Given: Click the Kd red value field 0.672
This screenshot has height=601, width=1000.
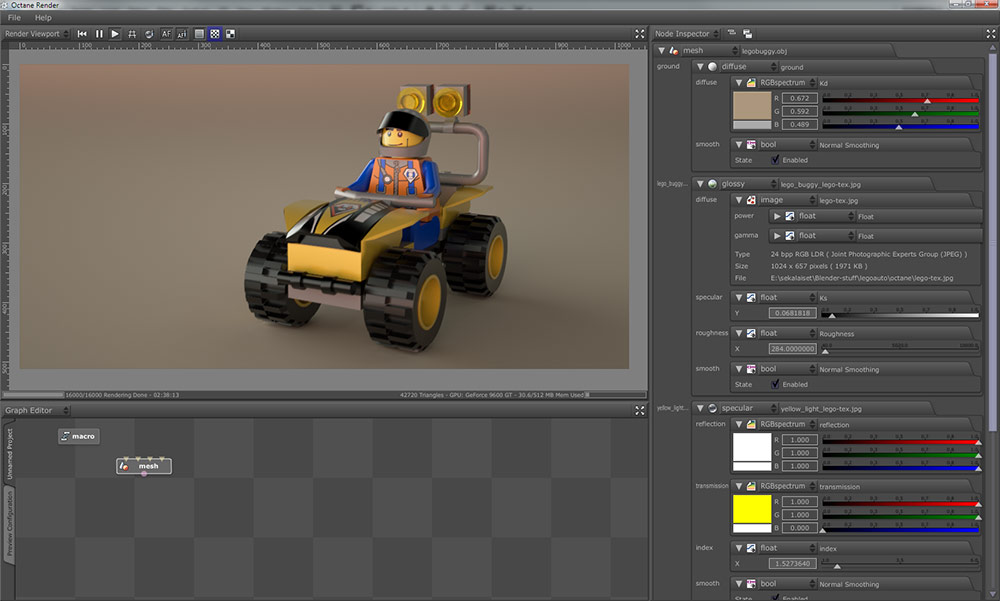Looking at the screenshot, I should 799,98.
